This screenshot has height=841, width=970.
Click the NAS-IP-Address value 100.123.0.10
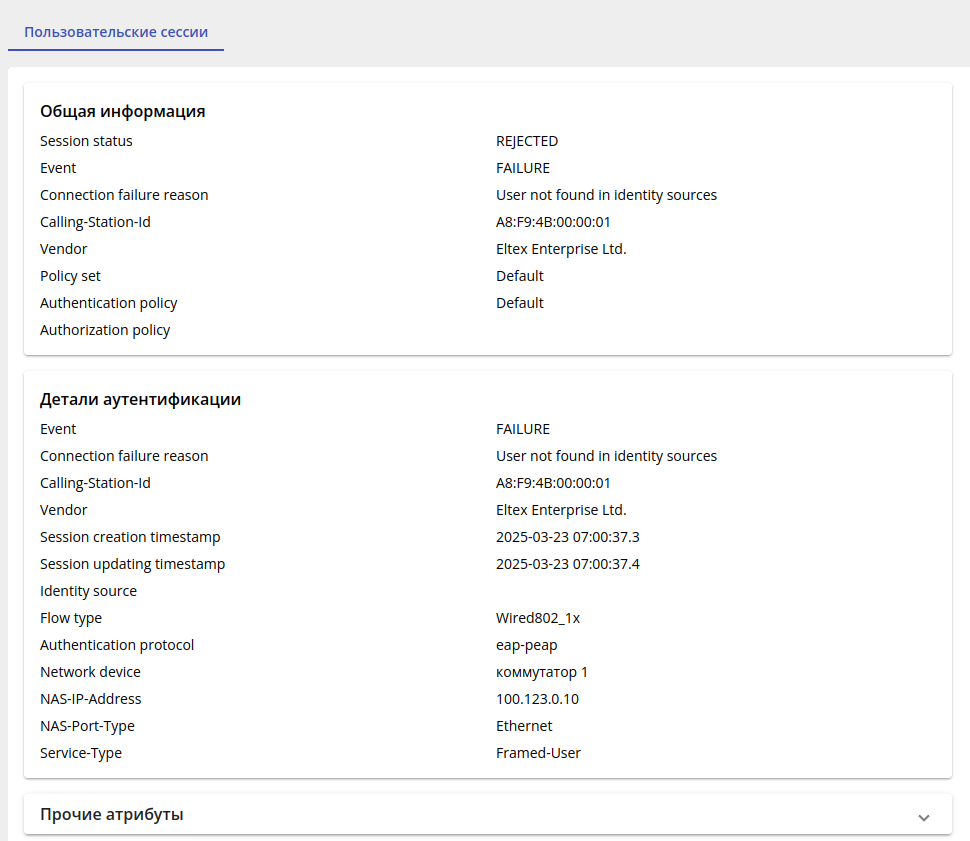[537, 699]
